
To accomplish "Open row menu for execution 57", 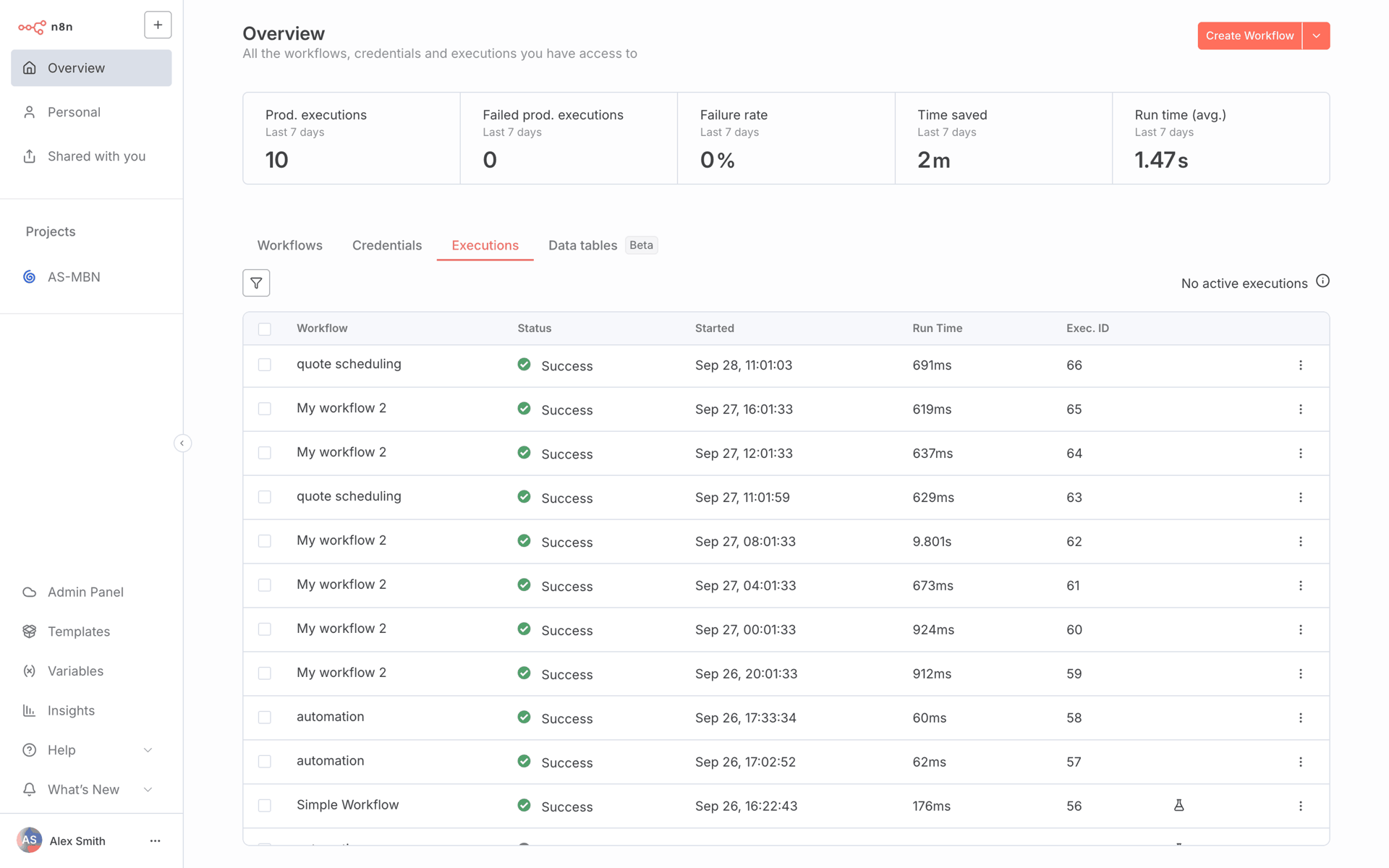I will pyautogui.click(x=1300, y=762).
